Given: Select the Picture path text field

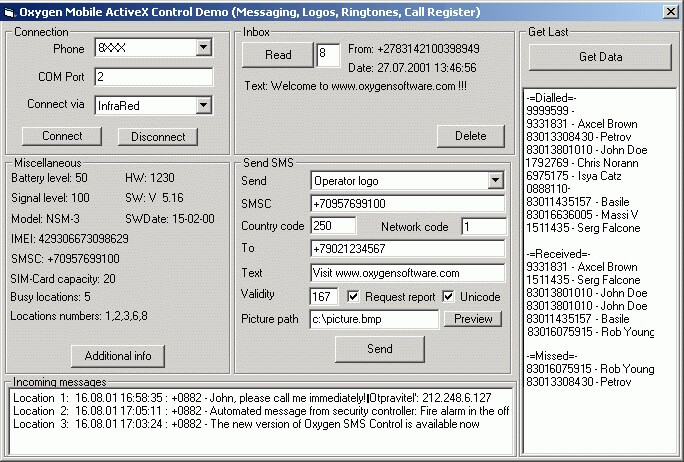Looking at the screenshot, I should tap(374, 319).
